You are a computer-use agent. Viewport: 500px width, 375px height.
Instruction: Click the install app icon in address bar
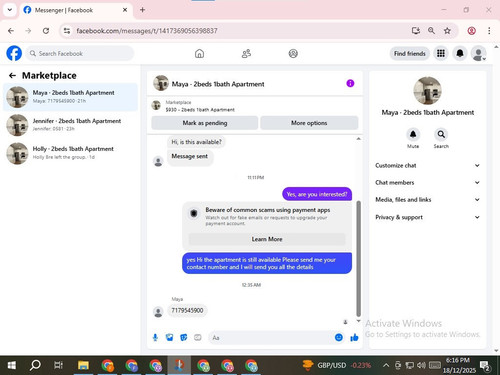(x=415, y=31)
